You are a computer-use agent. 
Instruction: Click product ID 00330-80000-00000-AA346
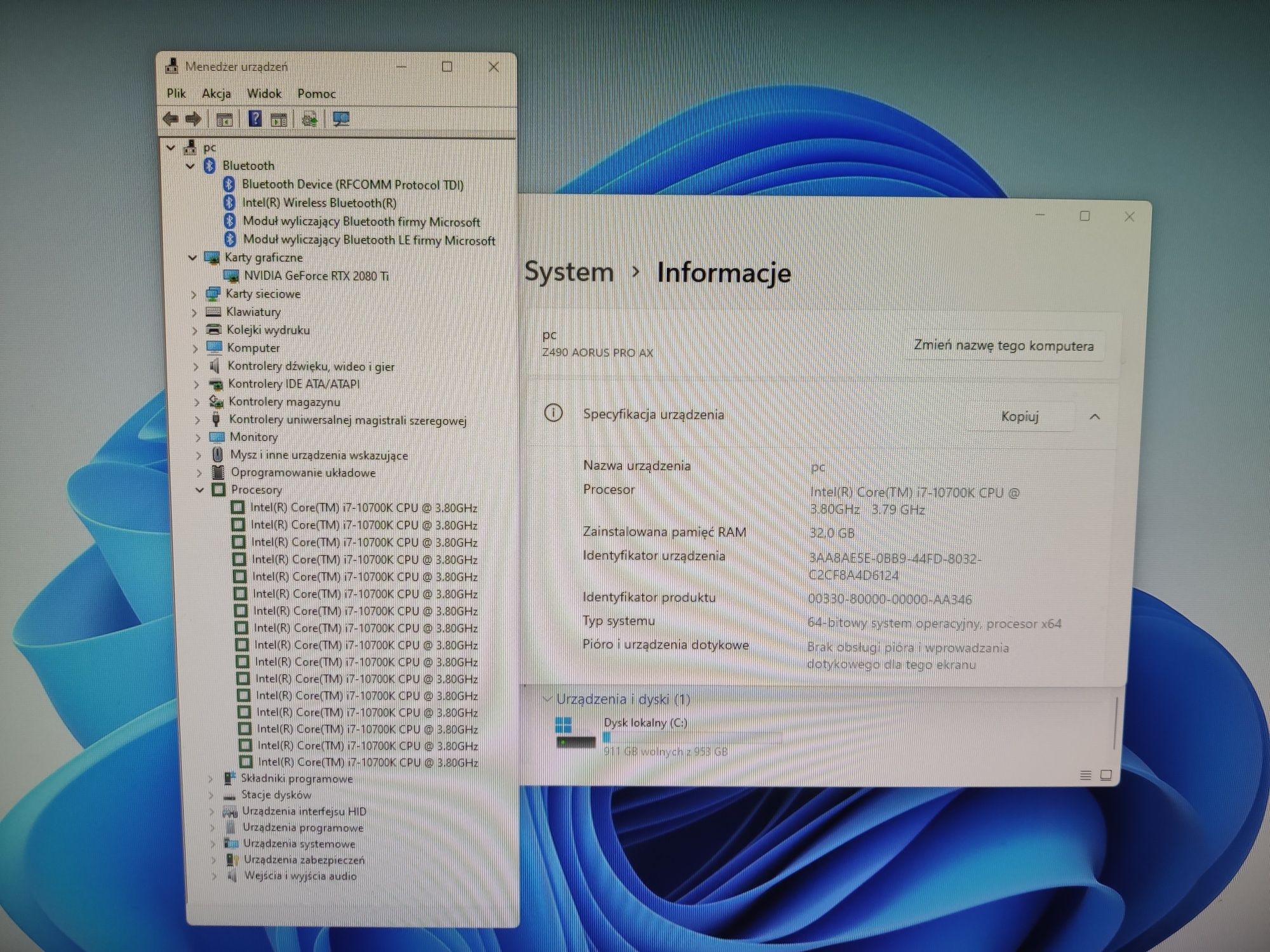pyautogui.click(x=890, y=599)
